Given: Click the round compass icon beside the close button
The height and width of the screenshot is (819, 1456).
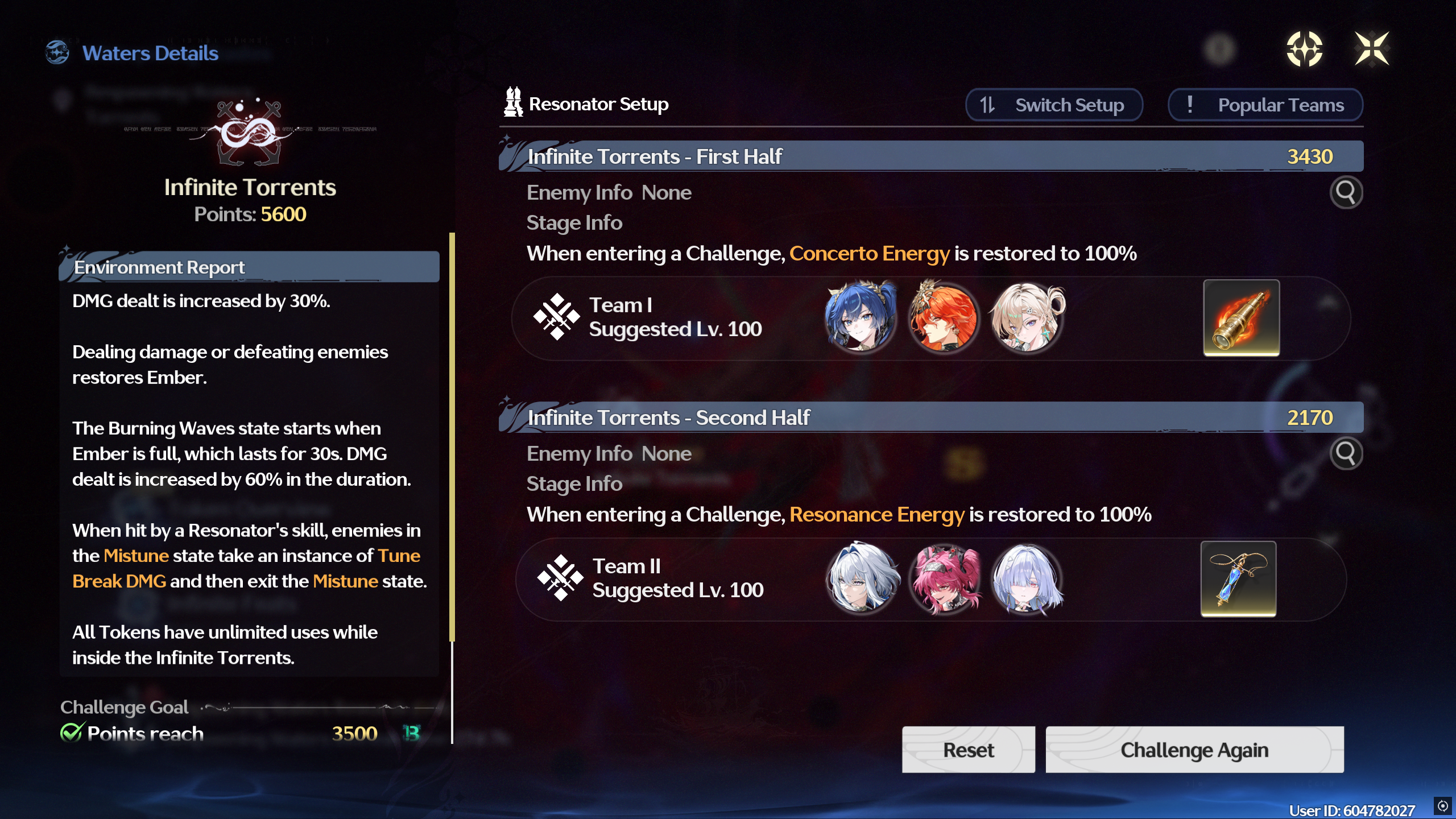Looking at the screenshot, I should 1304,49.
